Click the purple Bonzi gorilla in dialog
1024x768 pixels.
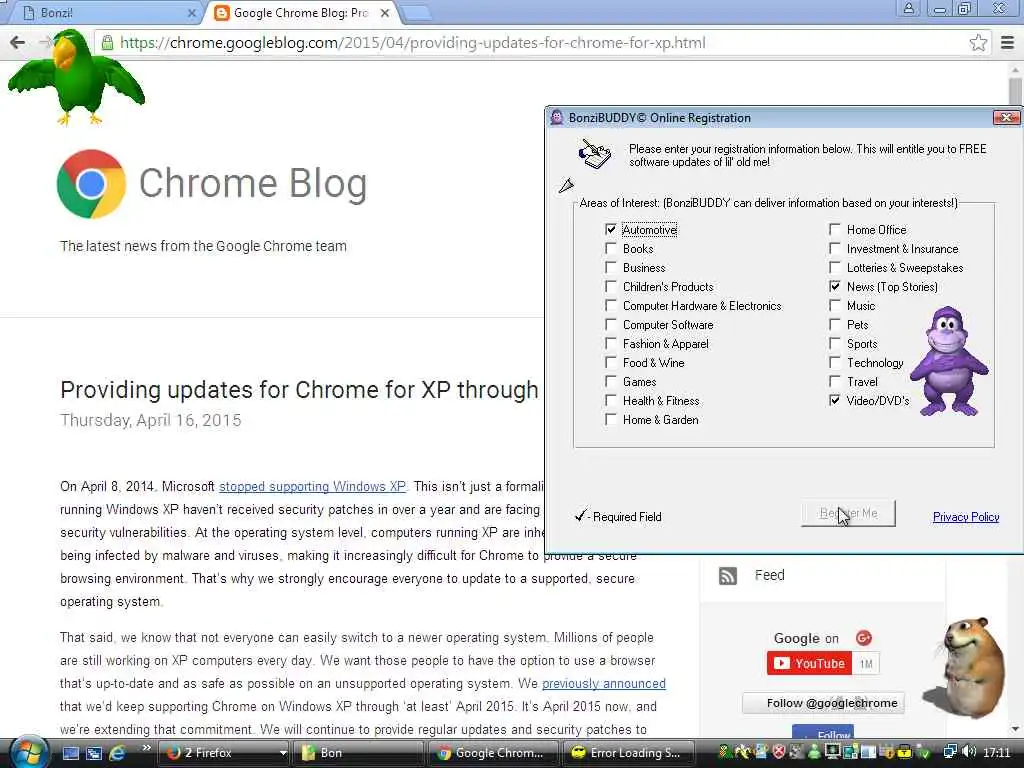tap(949, 361)
